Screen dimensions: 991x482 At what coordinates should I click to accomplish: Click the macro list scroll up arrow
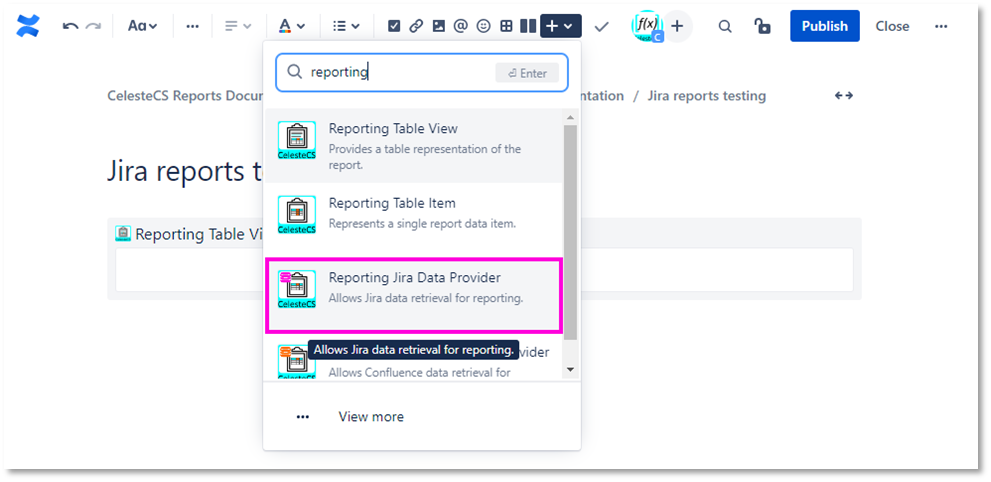tap(569, 117)
